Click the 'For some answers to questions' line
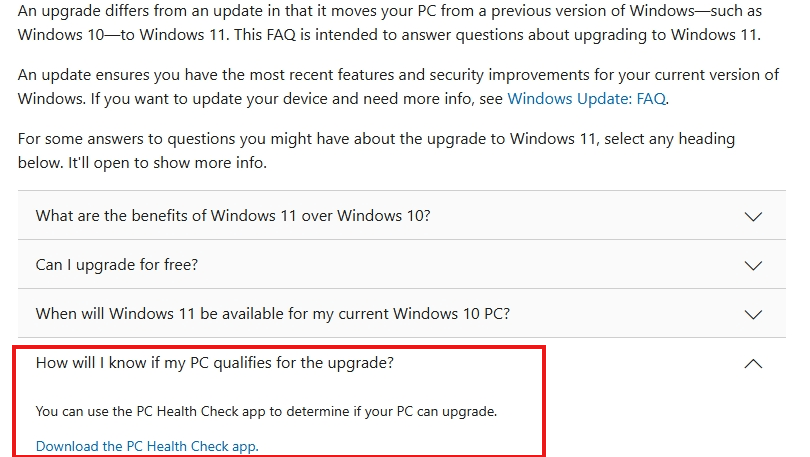The image size is (810, 457). 376,139
